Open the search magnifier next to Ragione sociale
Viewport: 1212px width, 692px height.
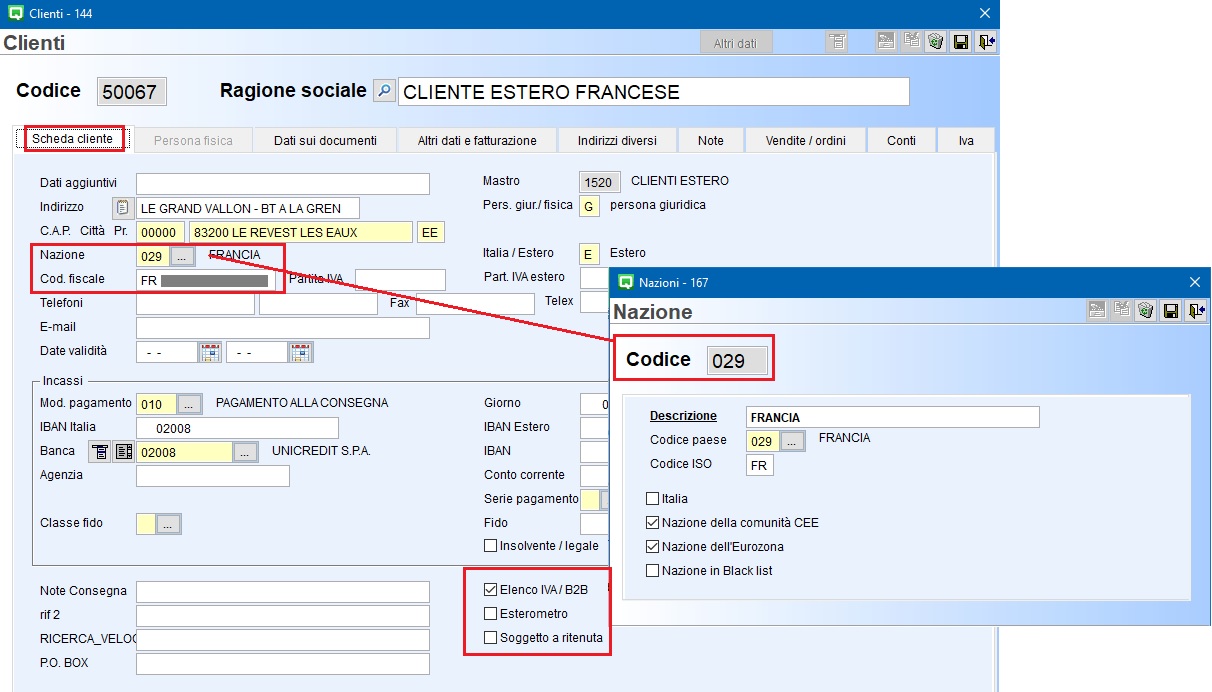[x=384, y=91]
